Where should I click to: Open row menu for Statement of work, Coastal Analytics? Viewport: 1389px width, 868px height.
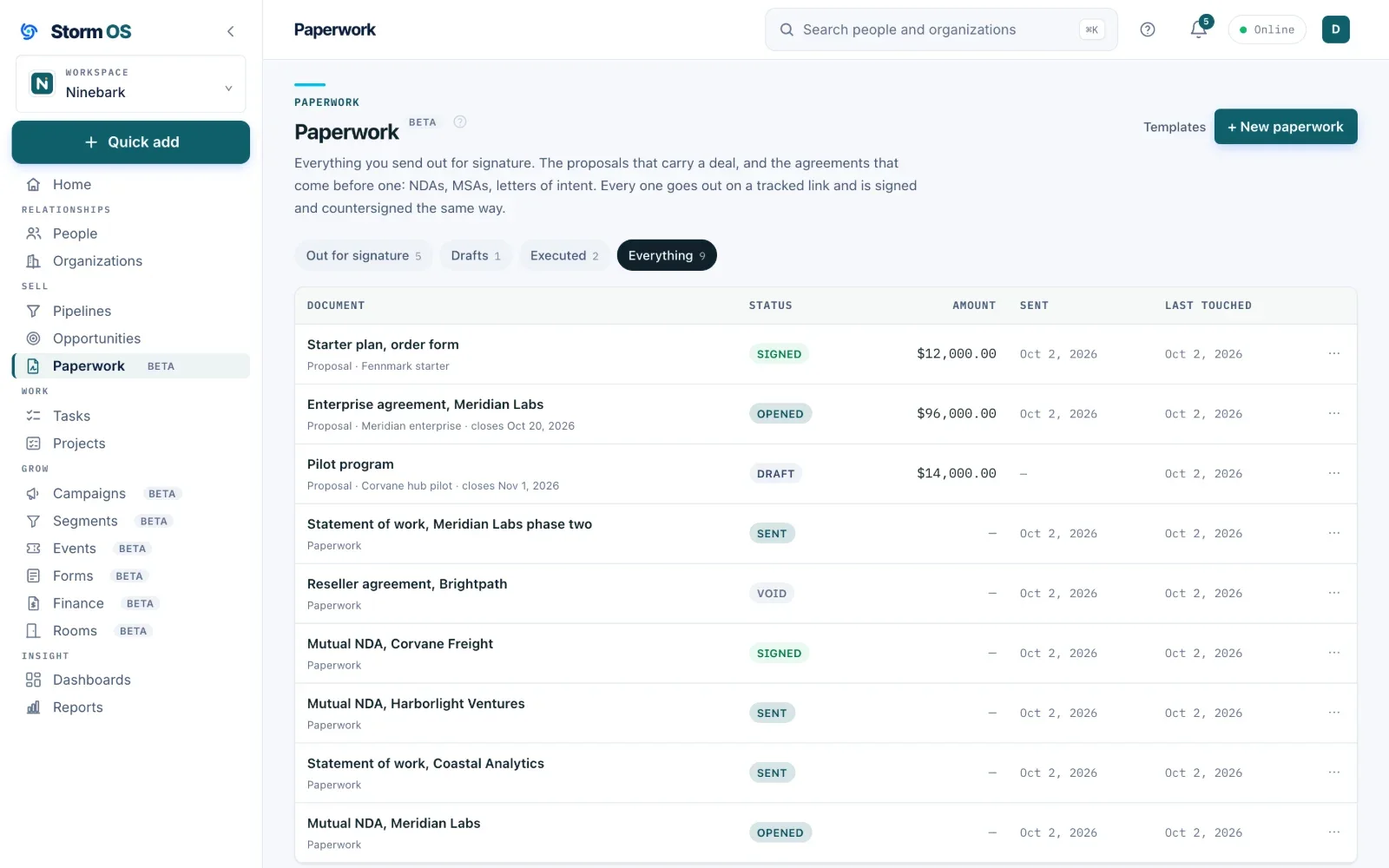1333,773
